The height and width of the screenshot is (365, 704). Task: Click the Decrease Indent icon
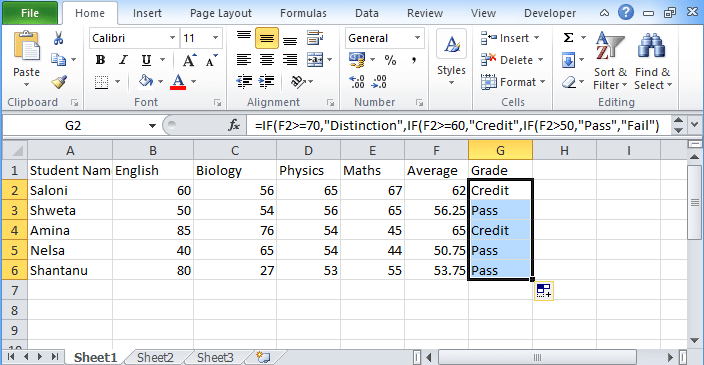click(244, 82)
